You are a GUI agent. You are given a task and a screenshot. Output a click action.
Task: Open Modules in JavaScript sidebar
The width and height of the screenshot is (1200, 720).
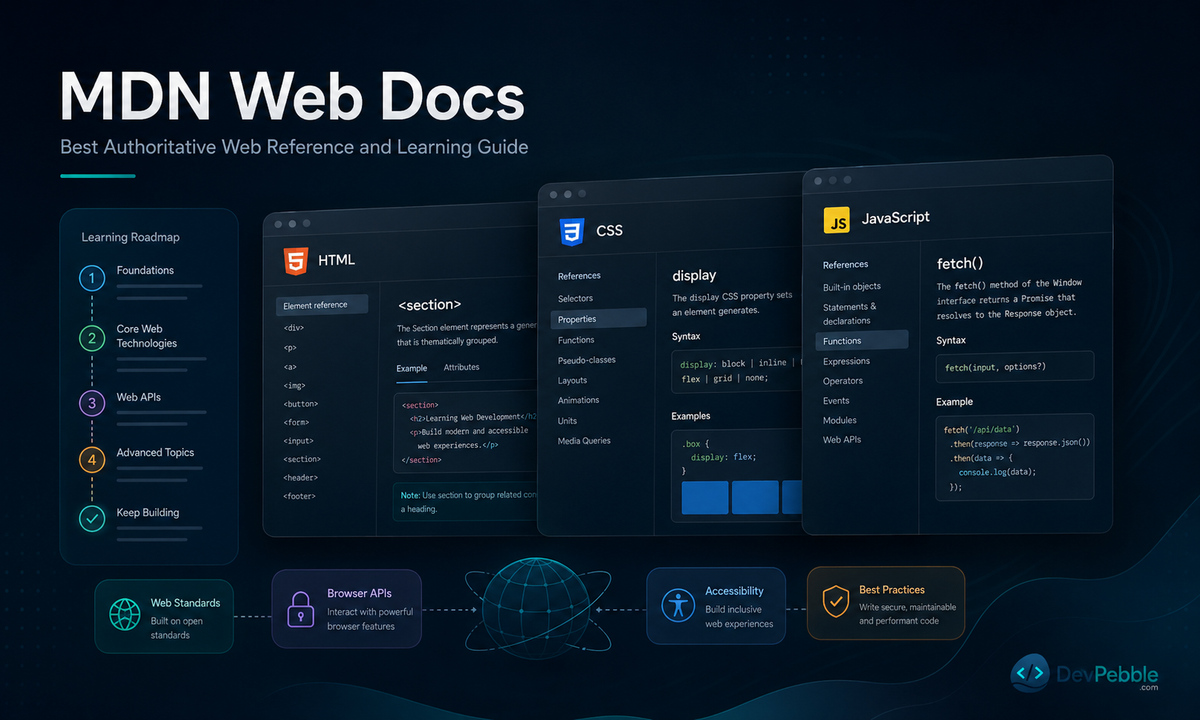[x=840, y=420]
